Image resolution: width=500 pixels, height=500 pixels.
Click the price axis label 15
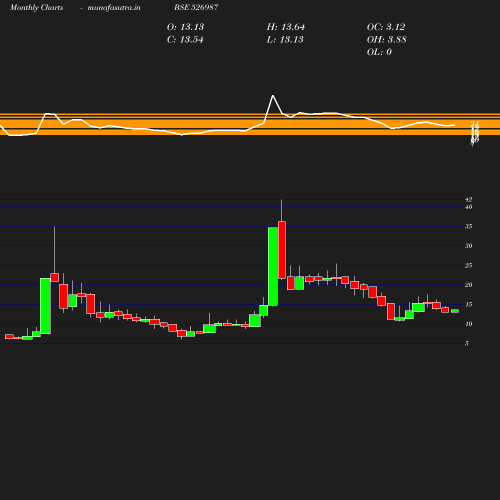469,305
